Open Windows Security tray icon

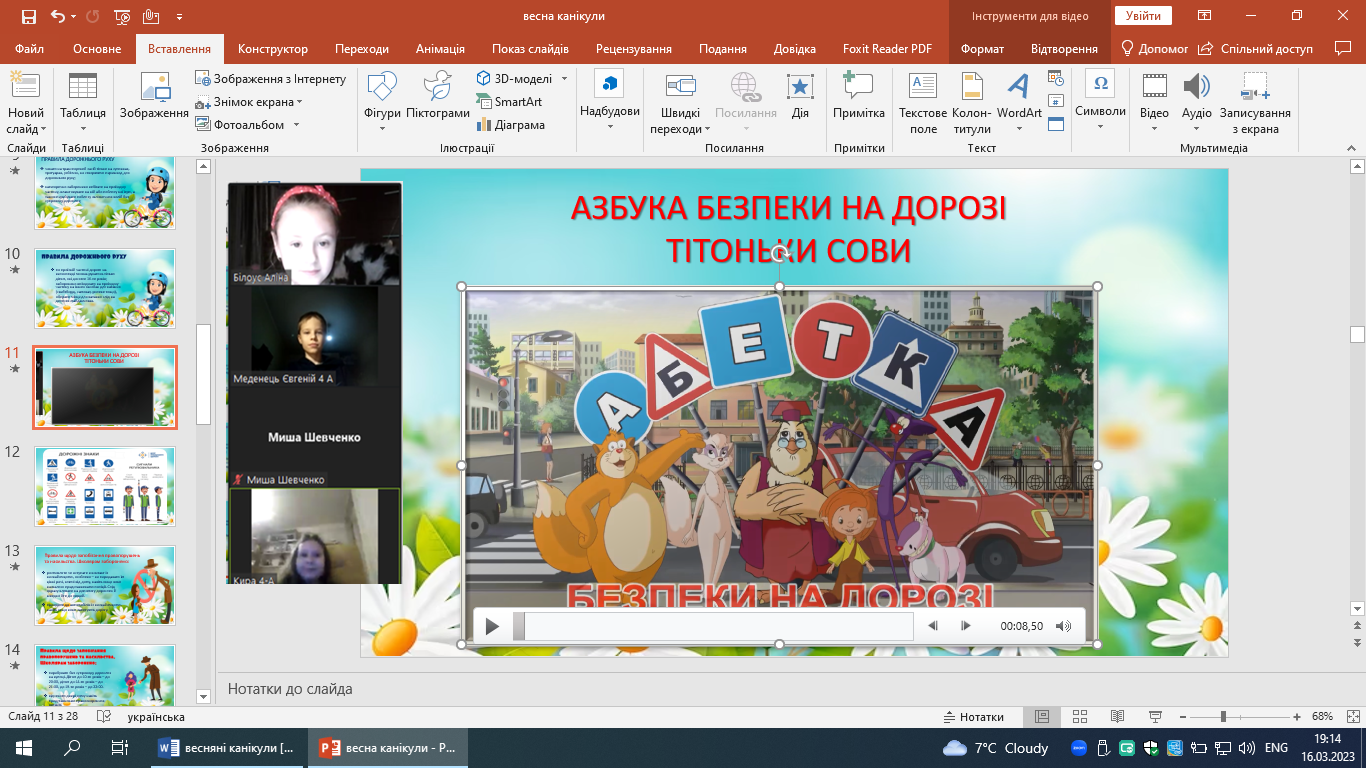pos(1152,748)
